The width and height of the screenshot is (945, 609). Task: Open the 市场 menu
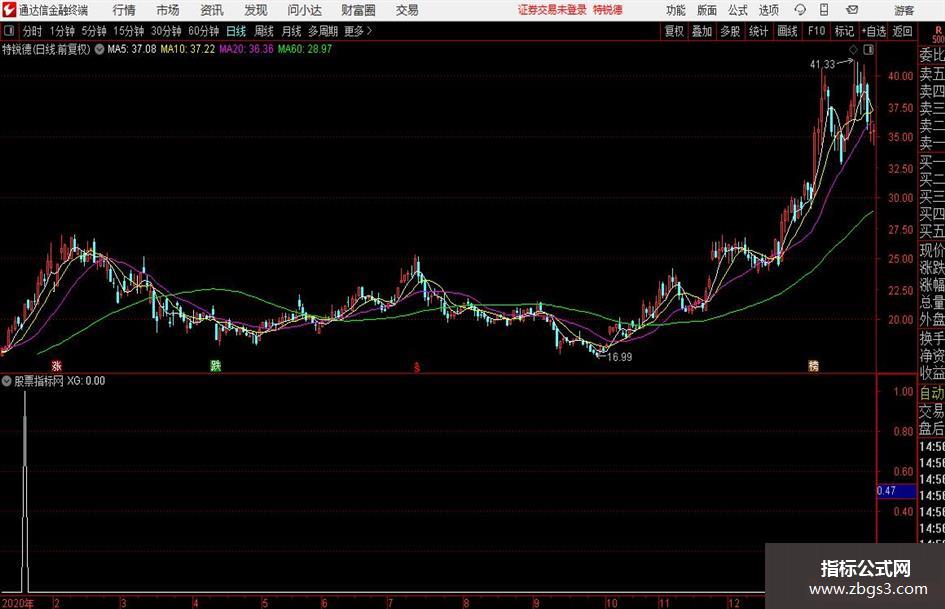(x=168, y=10)
